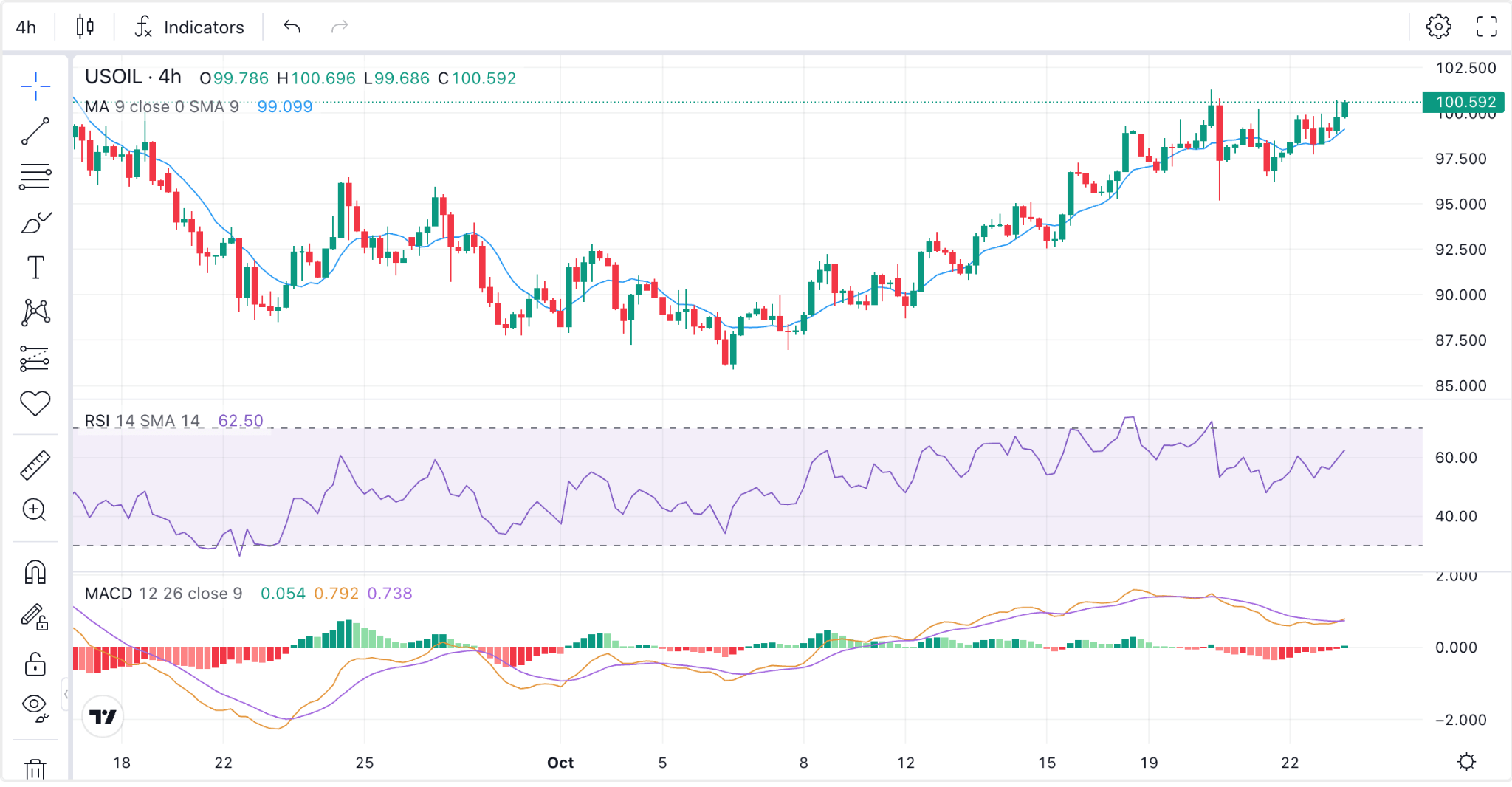The width and height of the screenshot is (1512, 787).
Task: Click the TradingView logo
Action: [x=103, y=717]
